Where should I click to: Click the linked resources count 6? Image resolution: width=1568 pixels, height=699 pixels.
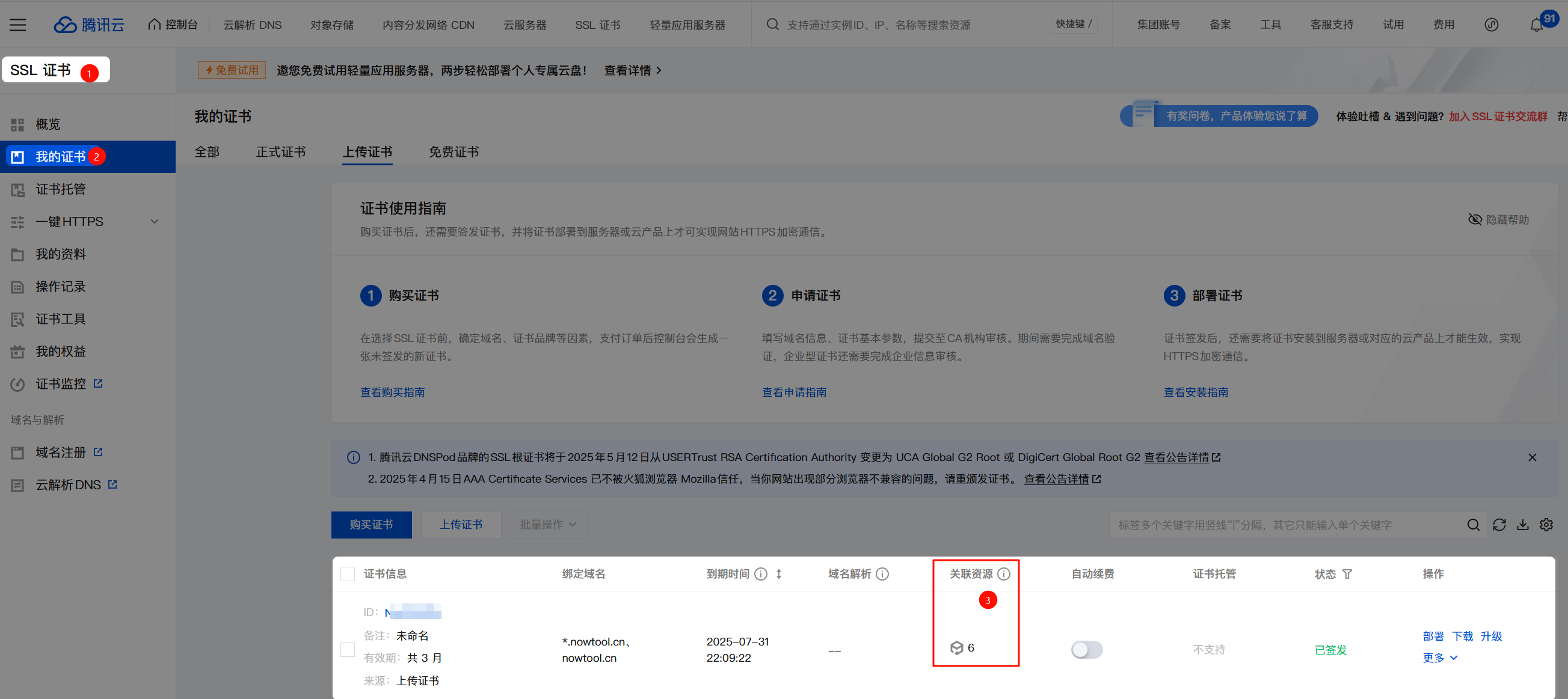[963, 647]
